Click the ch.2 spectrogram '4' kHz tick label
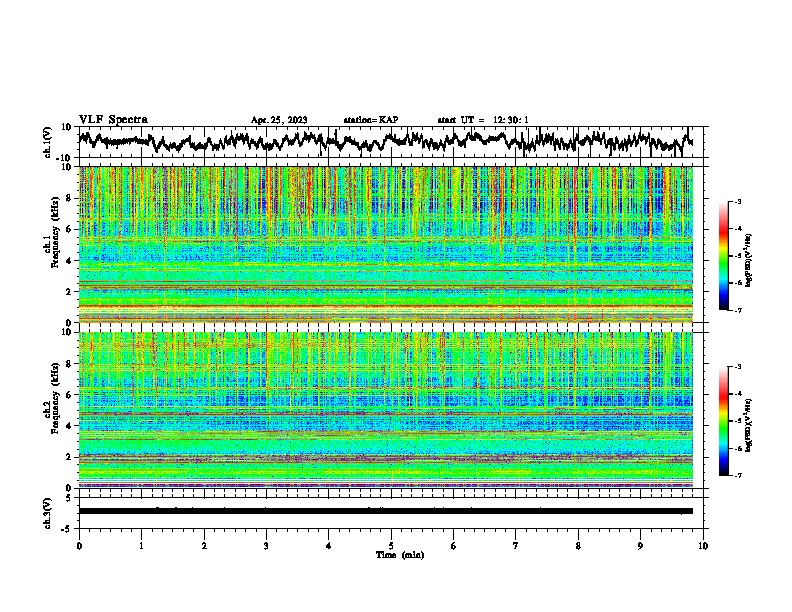Image resolution: width=792 pixels, height=612 pixels. (69, 426)
